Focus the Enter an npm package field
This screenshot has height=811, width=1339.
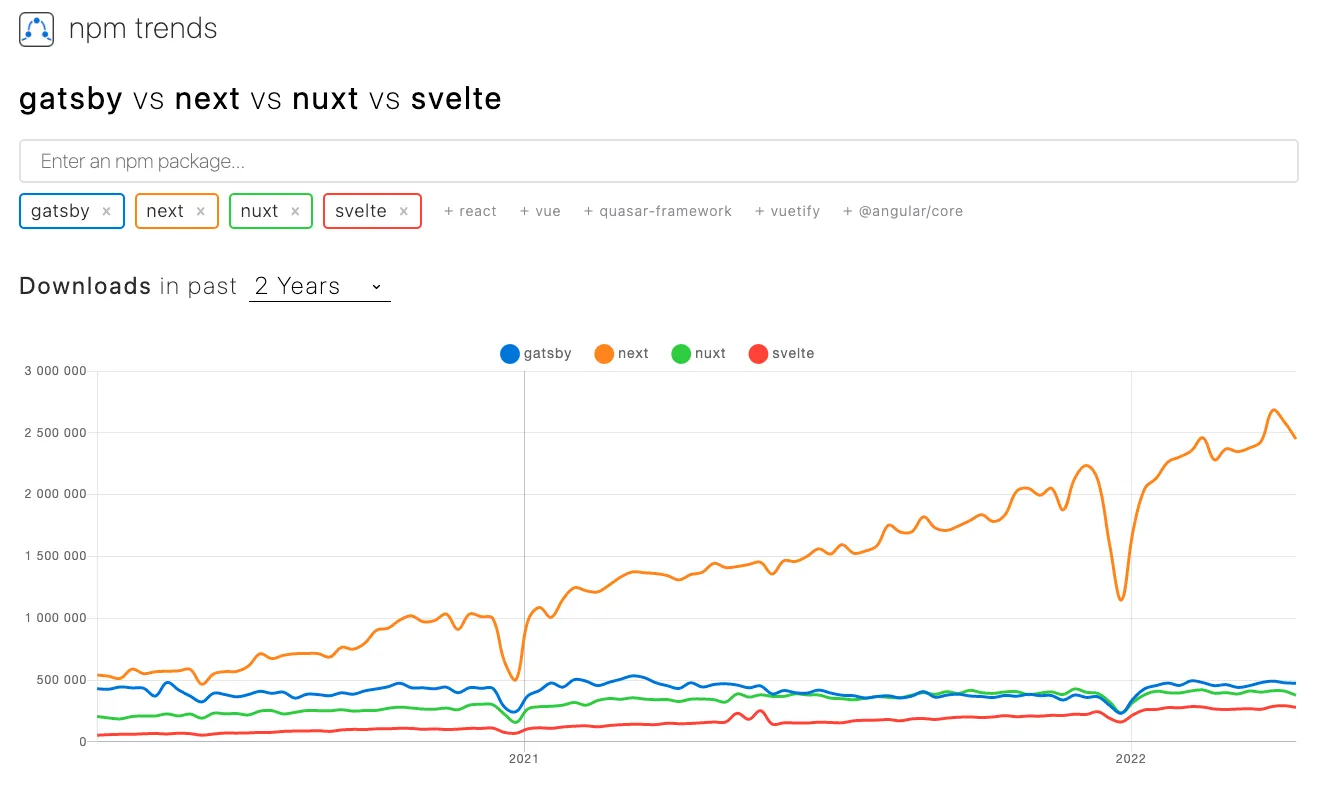tap(658, 161)
